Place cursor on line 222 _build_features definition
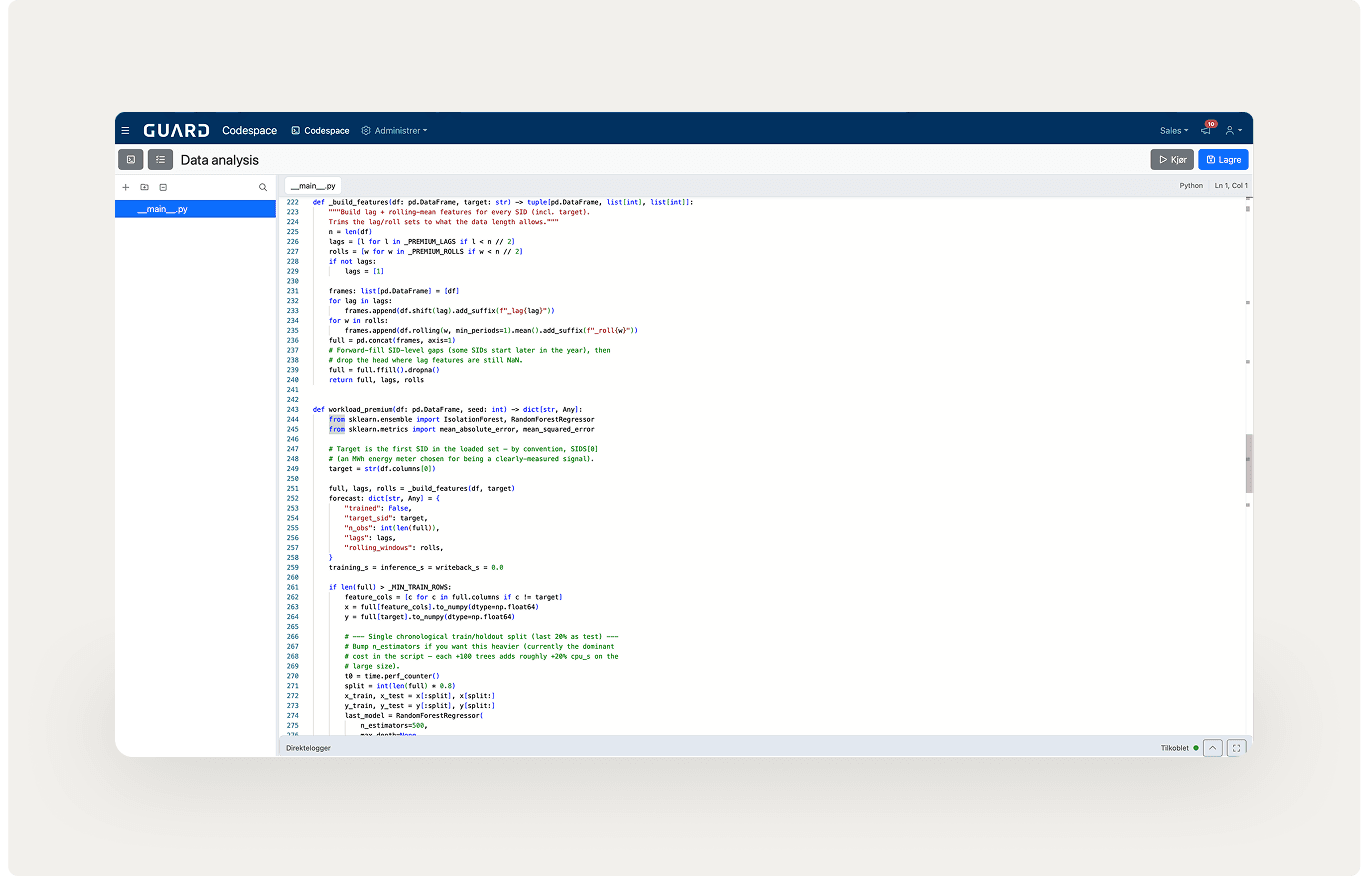1369x876 pixels. coord(503,202)
